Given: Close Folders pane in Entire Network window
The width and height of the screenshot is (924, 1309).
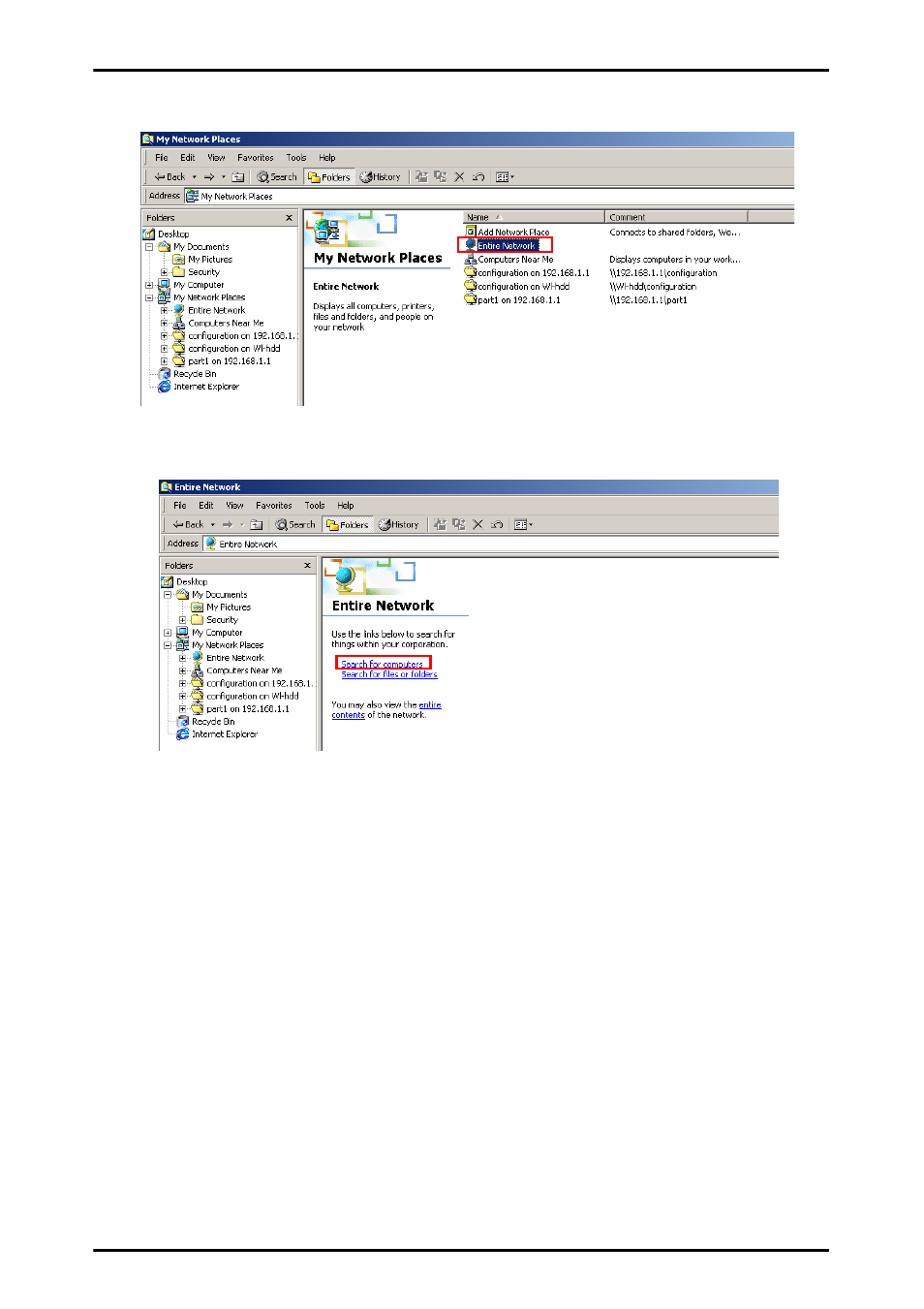Looking at the screenshot, I should pyautogui.click(x=307, y=566).
